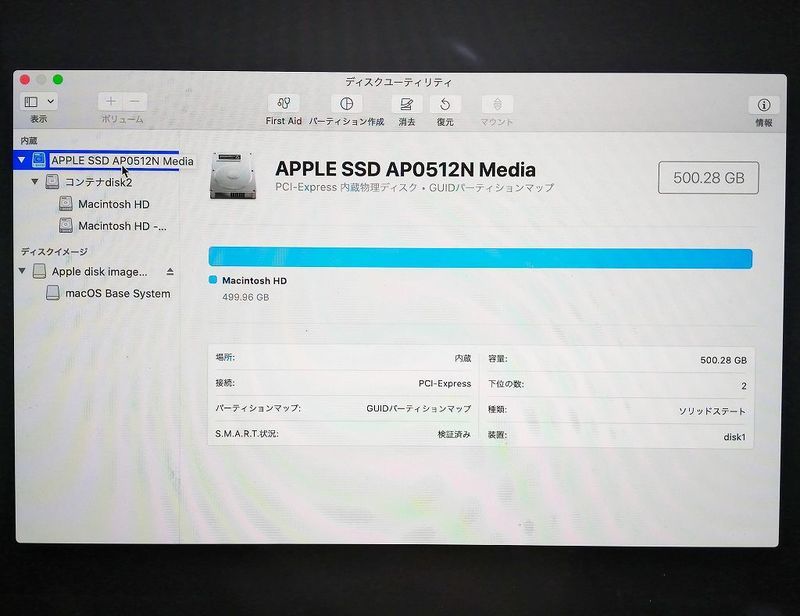
Task: Eject the Apple disk image
Action: tap(170, 272)
